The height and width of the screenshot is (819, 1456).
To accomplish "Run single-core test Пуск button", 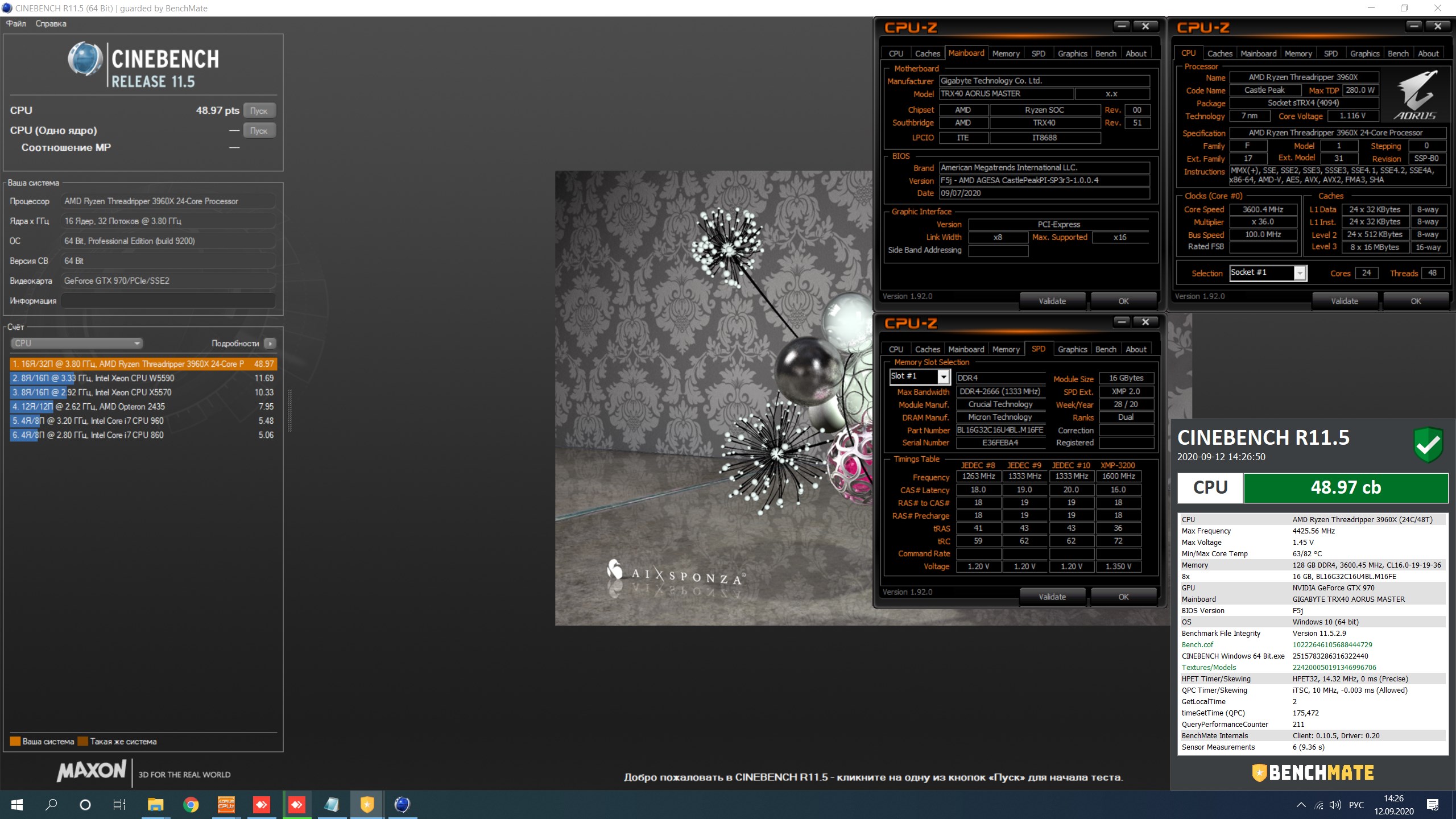I will (259, 130).
